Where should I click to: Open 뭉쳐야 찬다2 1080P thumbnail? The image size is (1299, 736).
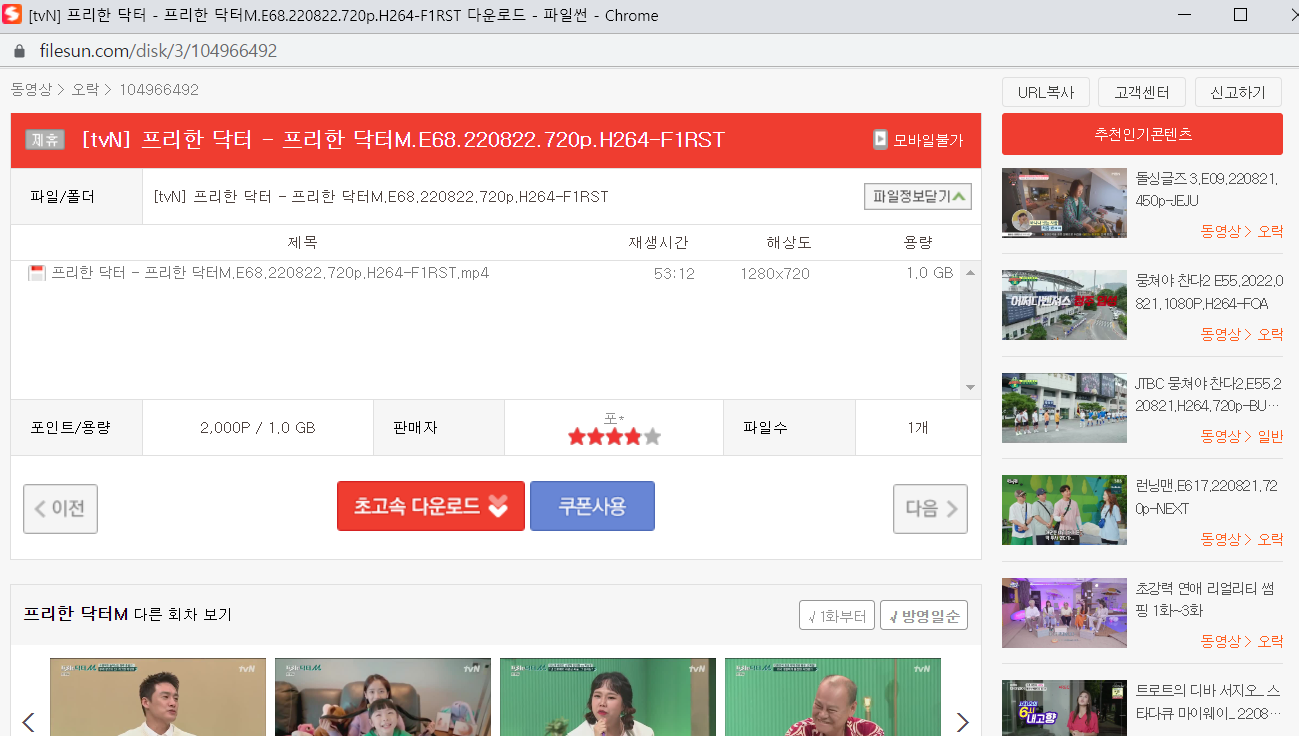pyautogui.click(x=1064, y=305)
